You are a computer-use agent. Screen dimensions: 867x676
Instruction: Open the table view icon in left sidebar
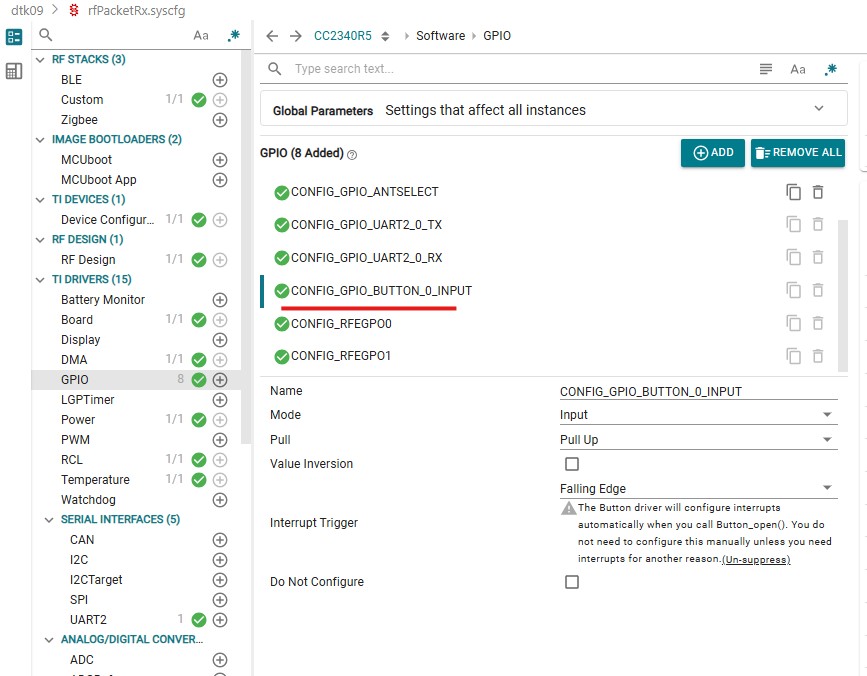(x=14, y=71)
